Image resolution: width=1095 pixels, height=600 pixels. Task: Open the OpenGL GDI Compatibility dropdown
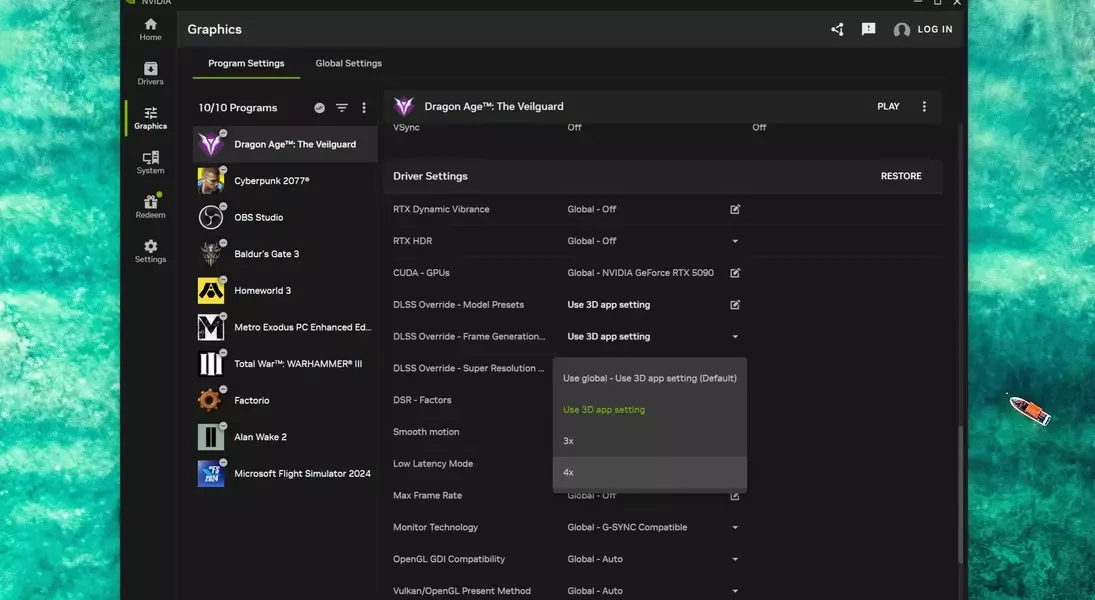(735, 559)
